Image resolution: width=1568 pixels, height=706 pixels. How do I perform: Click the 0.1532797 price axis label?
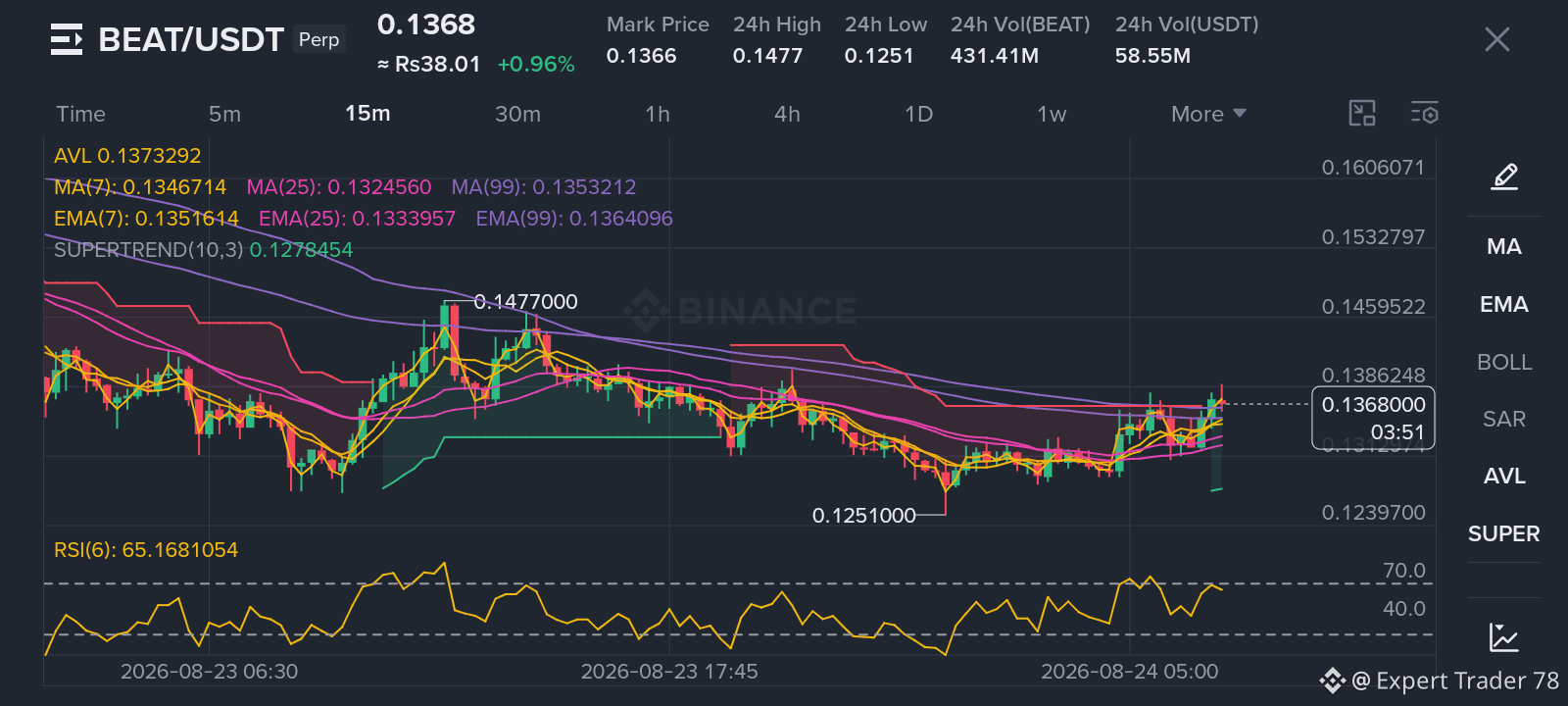coord(1373,237)
